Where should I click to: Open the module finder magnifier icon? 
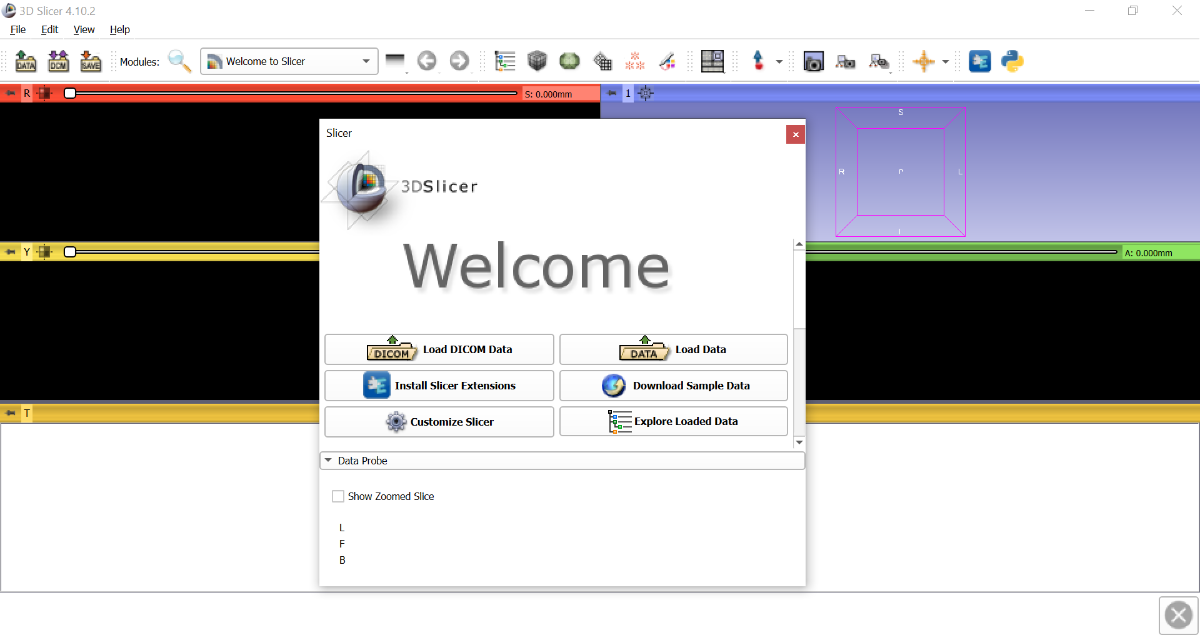[x=179, y=61]
